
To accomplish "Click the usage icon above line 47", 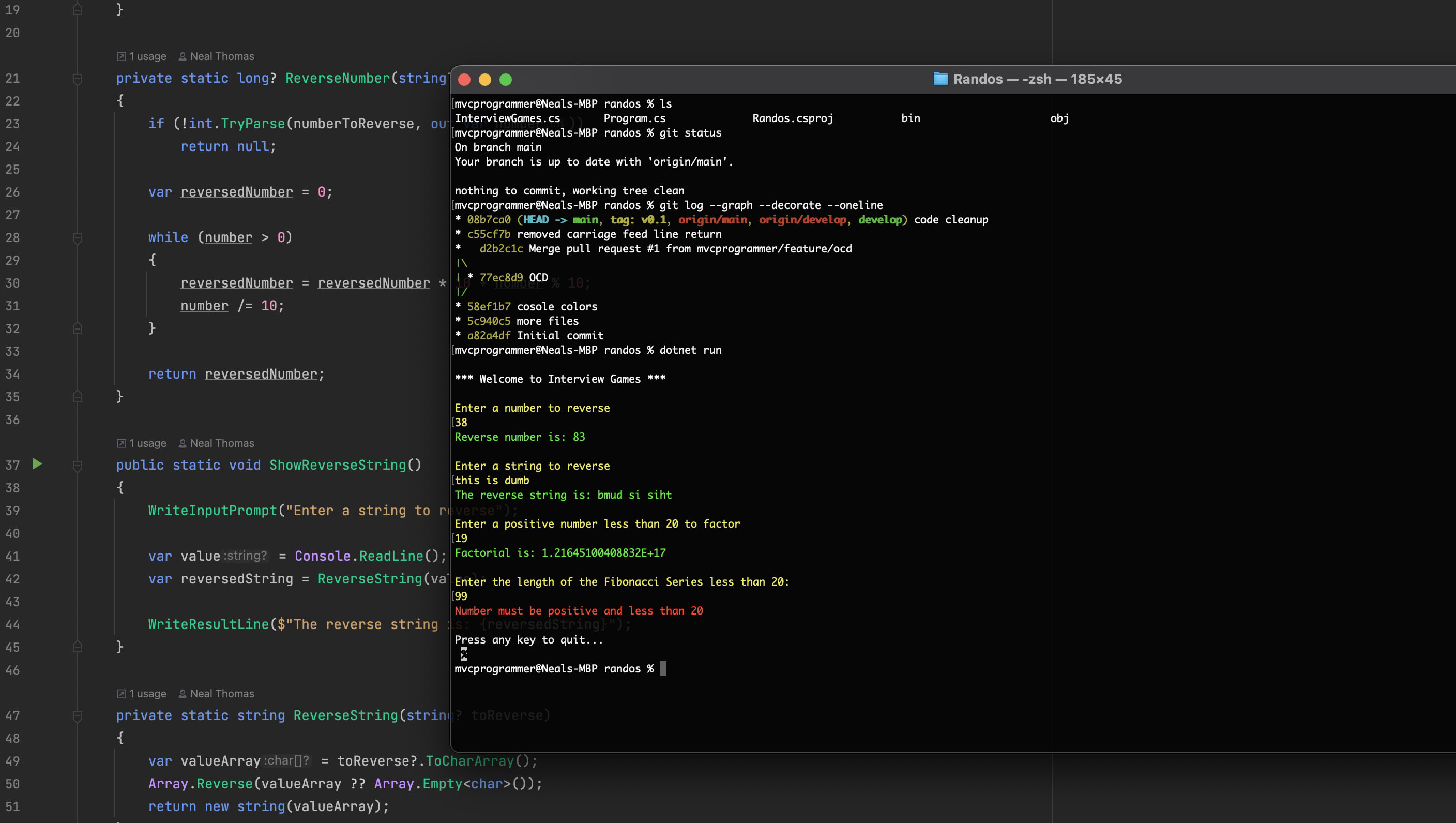I will pos(121,694).
